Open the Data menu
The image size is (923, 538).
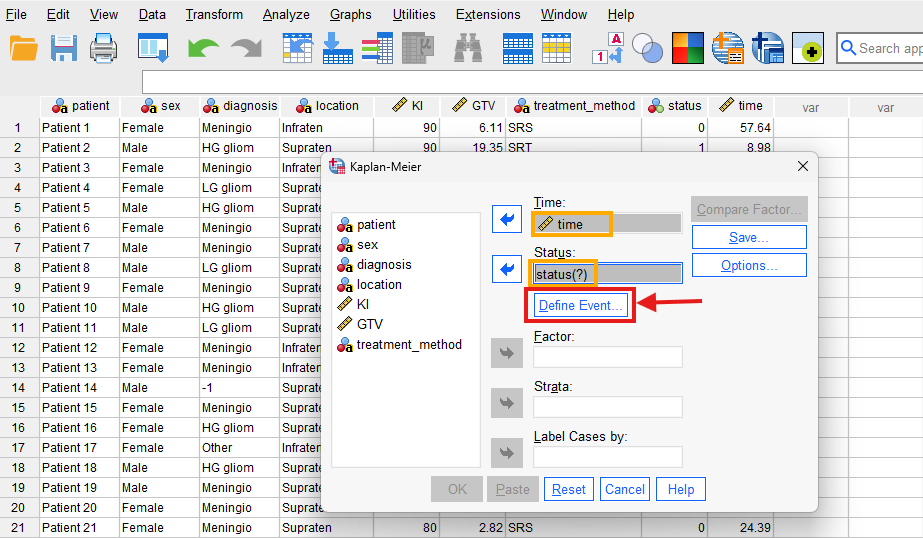click(152, 14)
